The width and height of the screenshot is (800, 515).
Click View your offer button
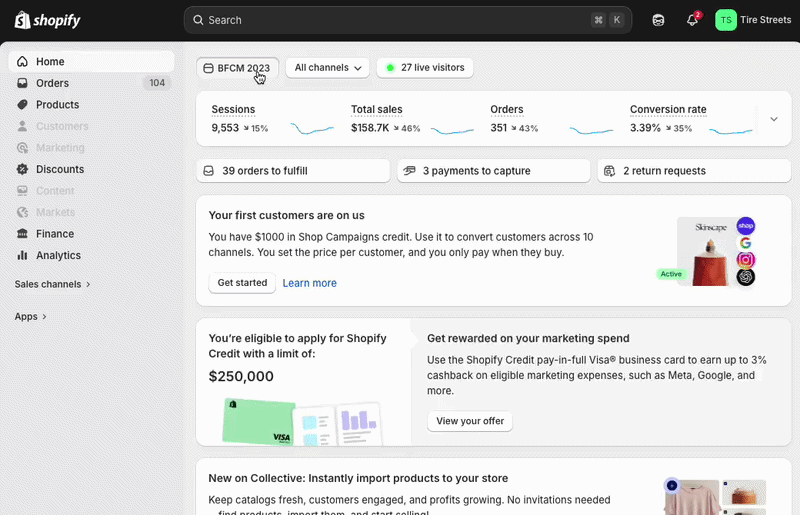[470, 421]
